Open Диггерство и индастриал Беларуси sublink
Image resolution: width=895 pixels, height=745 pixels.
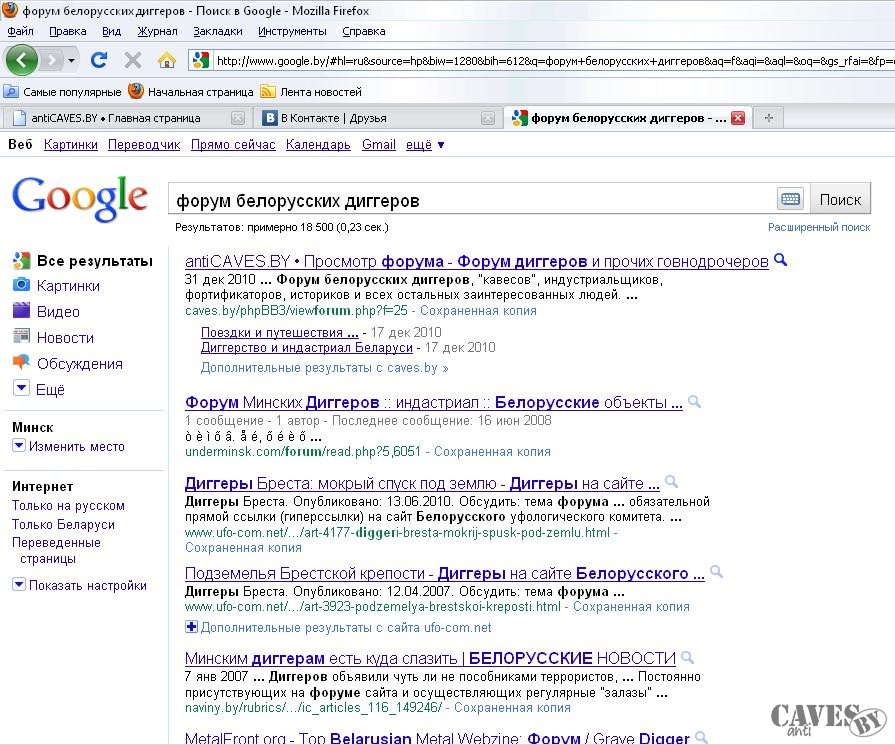[x=307, y=348]
